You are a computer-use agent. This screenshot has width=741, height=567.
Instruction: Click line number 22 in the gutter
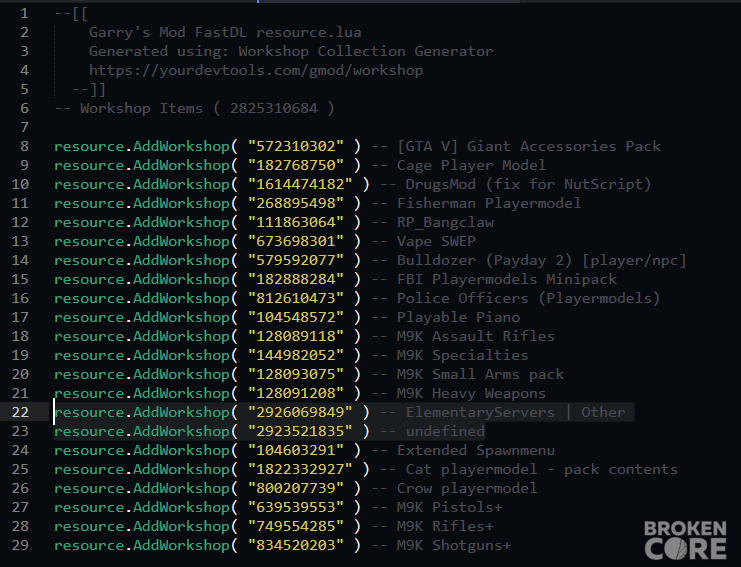pyautogui.click(x=20, y=412)
